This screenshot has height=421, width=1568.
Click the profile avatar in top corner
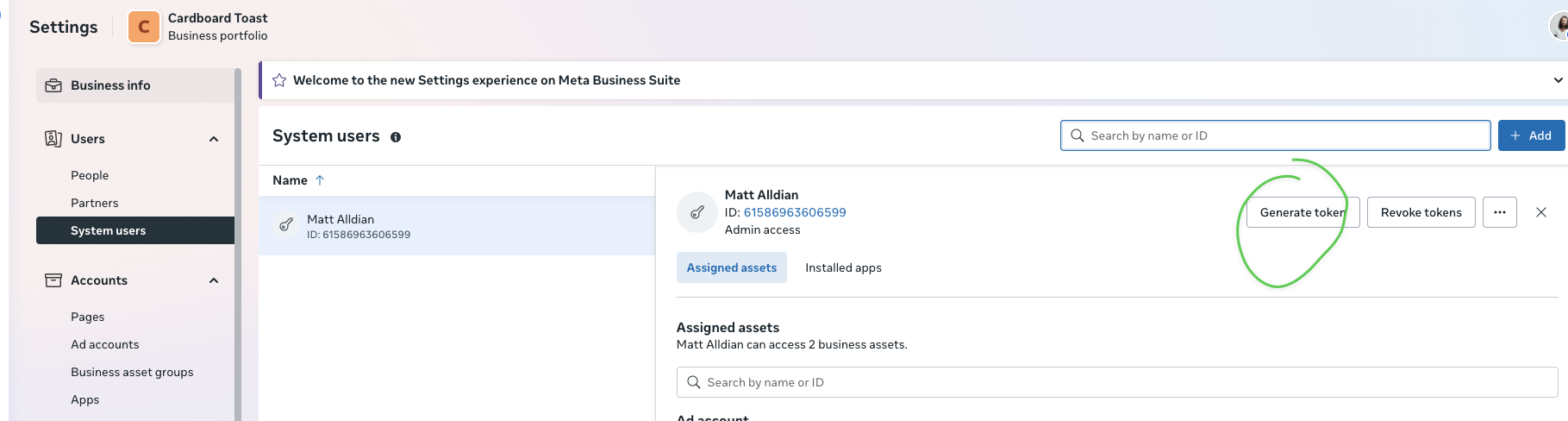(x=1559, y=26)
